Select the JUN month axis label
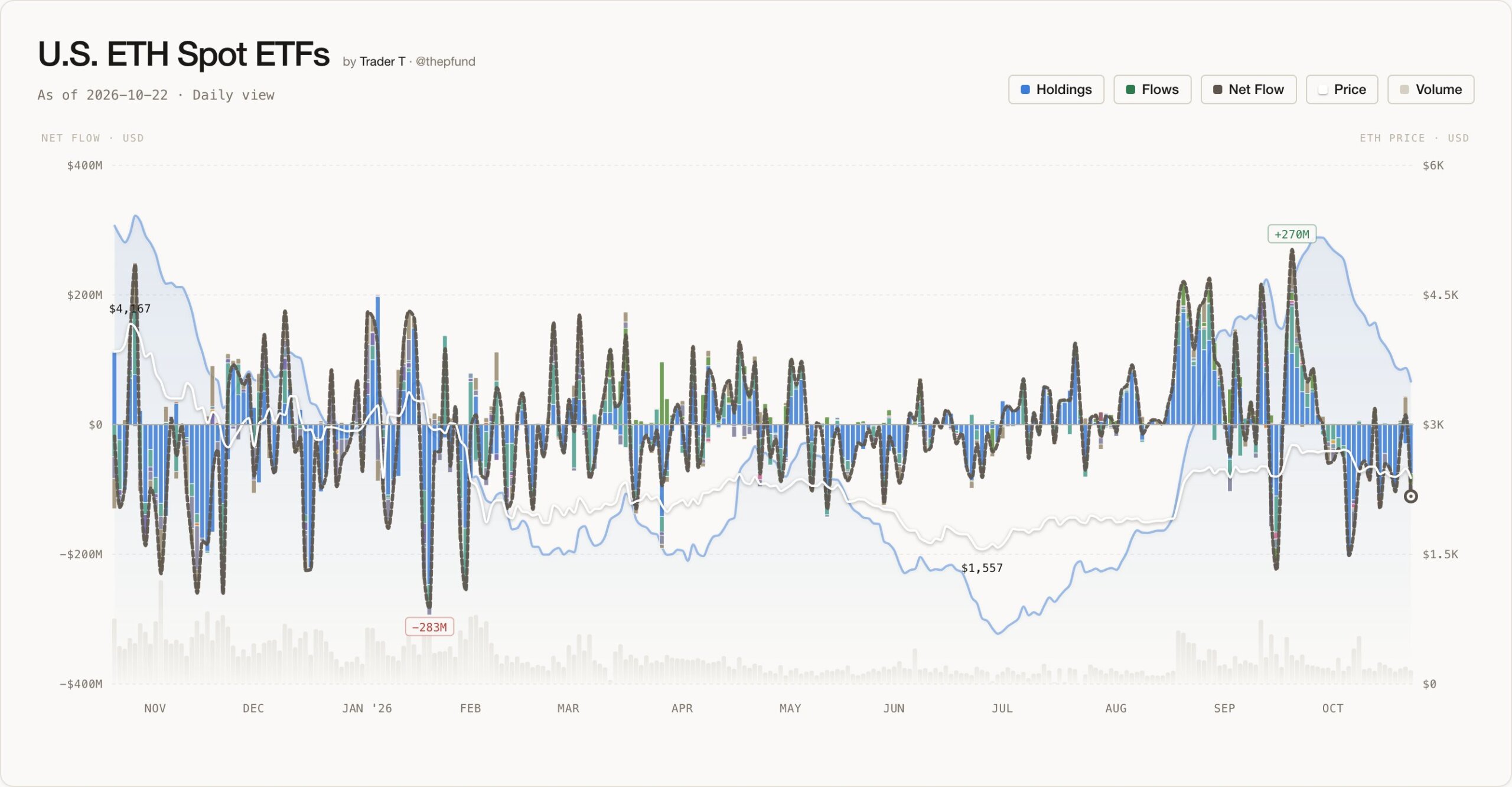 pyautogui.click(x=894, y=708)
